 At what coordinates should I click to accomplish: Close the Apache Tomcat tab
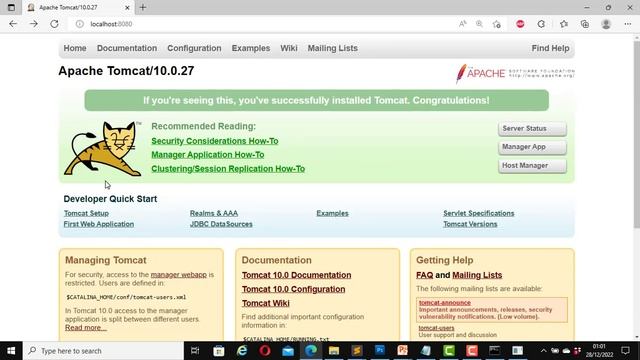(x=127, y=7)
